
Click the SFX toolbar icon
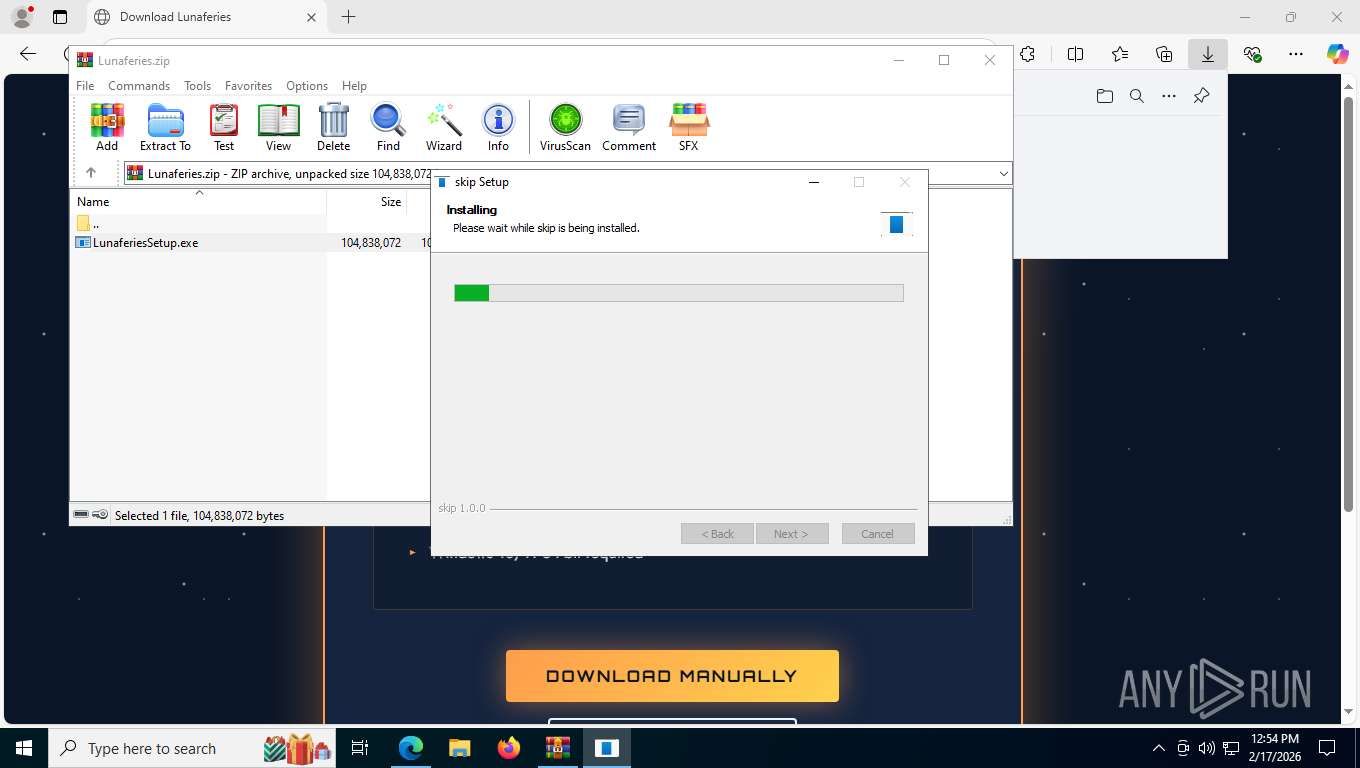point(689,127)
